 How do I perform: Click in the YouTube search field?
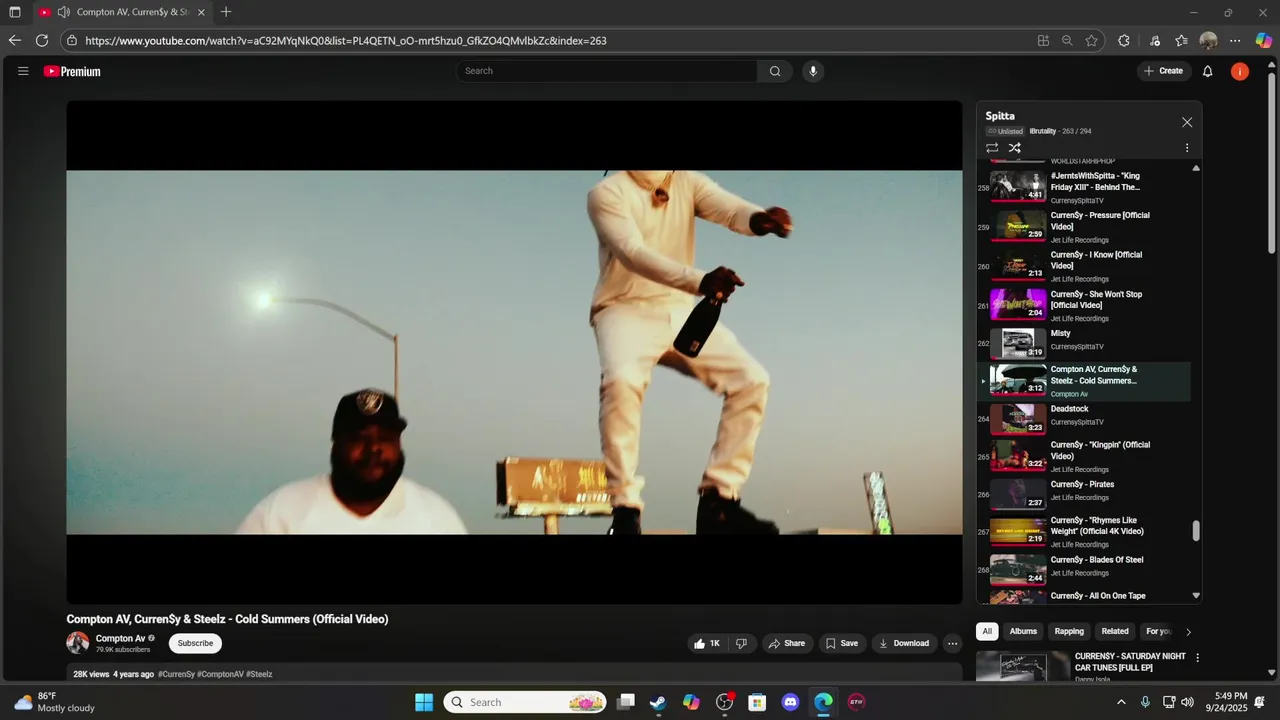[x=607, y=71]
